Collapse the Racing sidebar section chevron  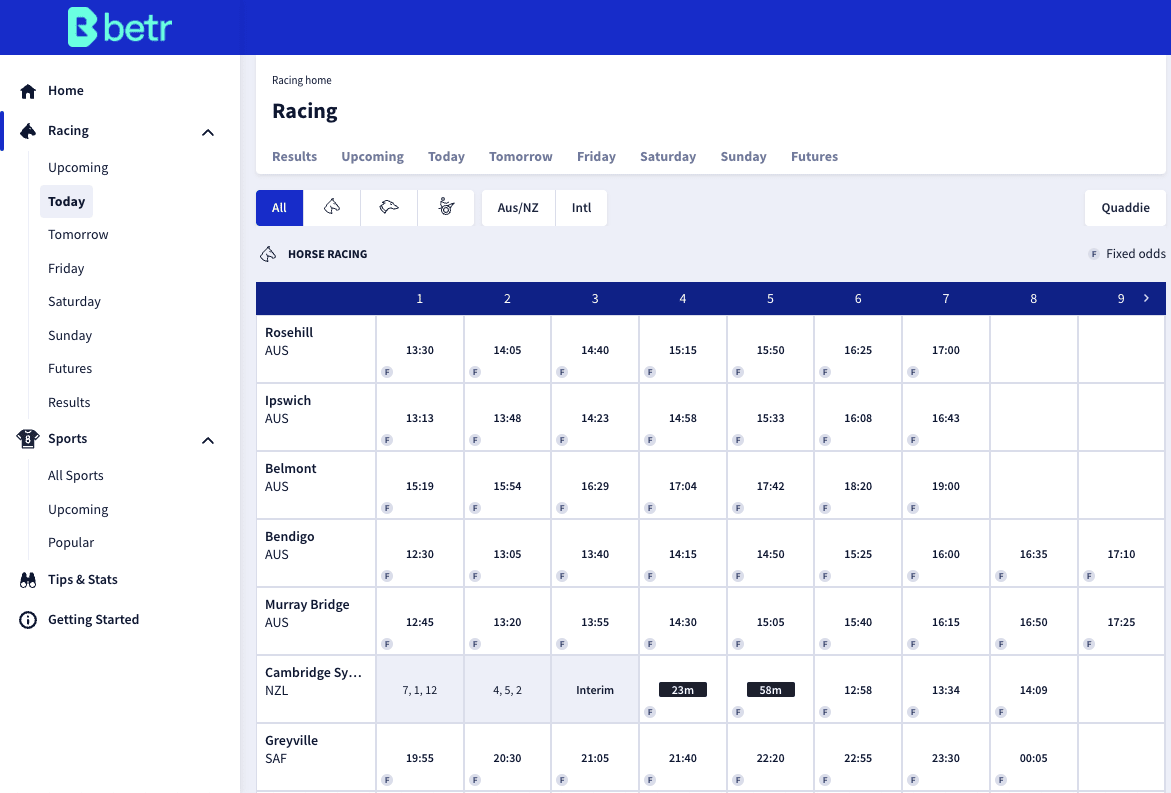click(208, 132)
